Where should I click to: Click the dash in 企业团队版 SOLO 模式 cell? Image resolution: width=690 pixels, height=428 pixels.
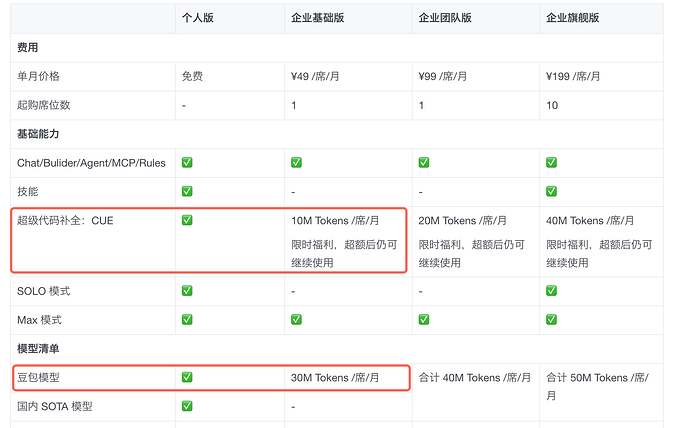point(421,292)
